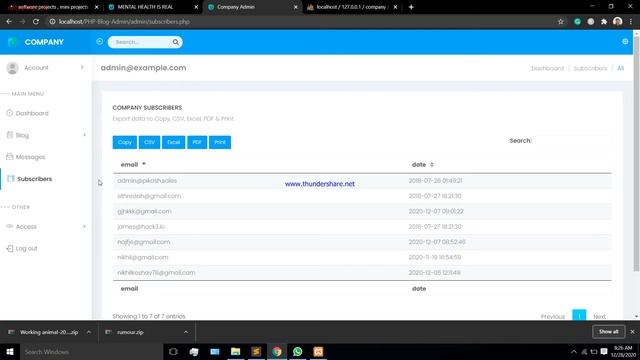Click the browser back arrow
Viewport: 640px width, 360px height.
click(x=9, y=22)
